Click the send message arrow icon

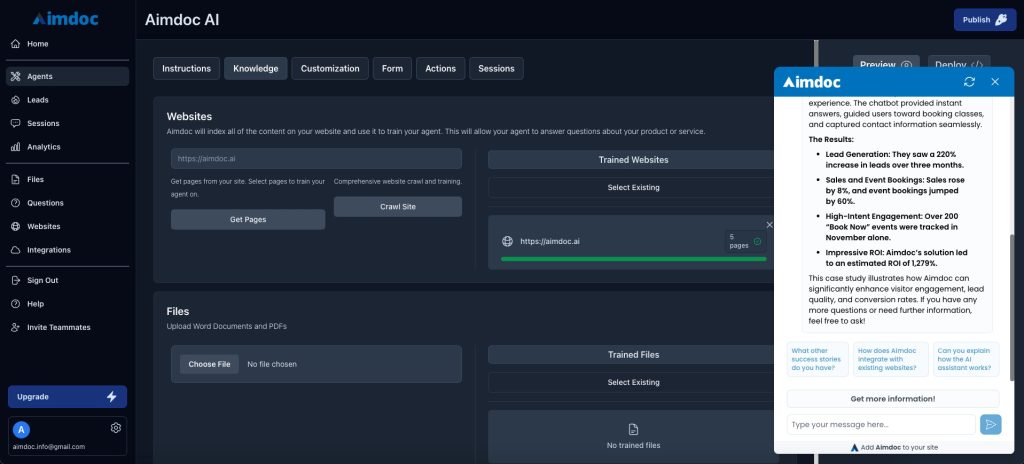990,425
